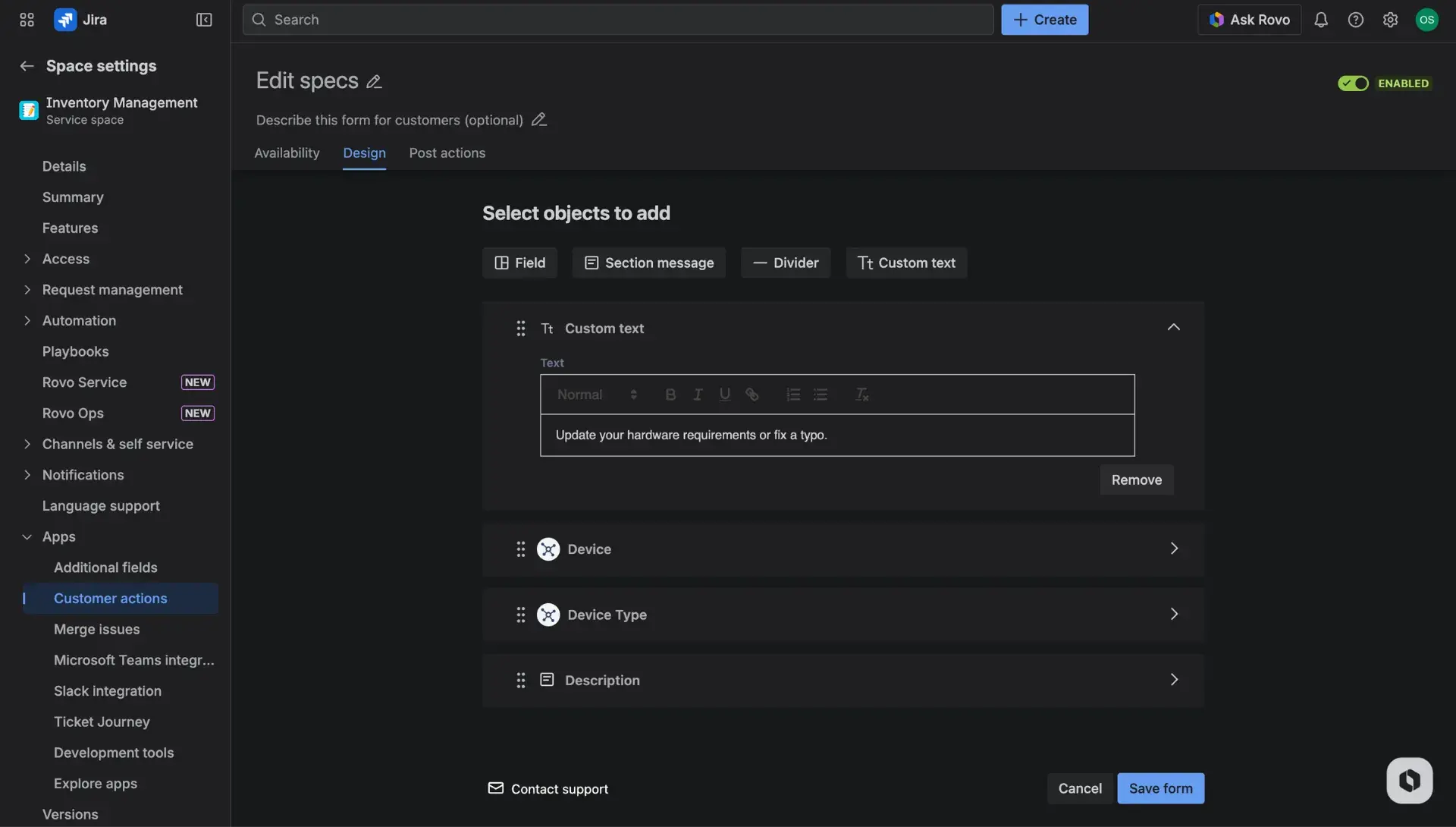Image resolution: width=1456 pixels, height=827 pixels.
Task: Open the Contact support link
Action: (x=559, y=789)
